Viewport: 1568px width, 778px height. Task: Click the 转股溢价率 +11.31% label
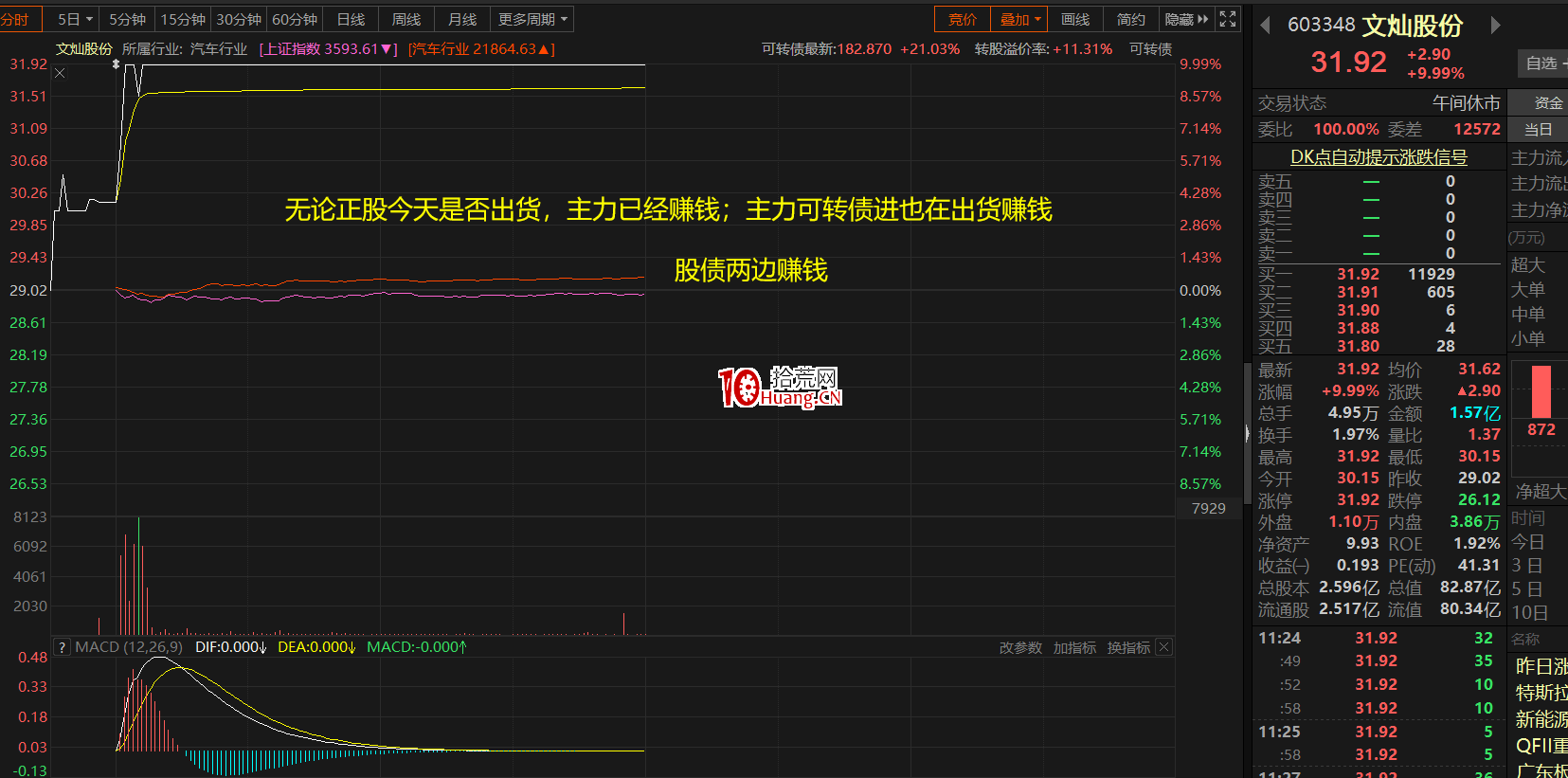[1043, 48]
